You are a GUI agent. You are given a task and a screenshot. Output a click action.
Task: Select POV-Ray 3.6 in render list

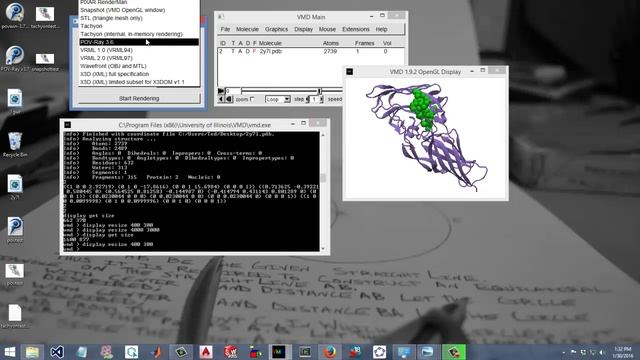(x=139, y=42)
